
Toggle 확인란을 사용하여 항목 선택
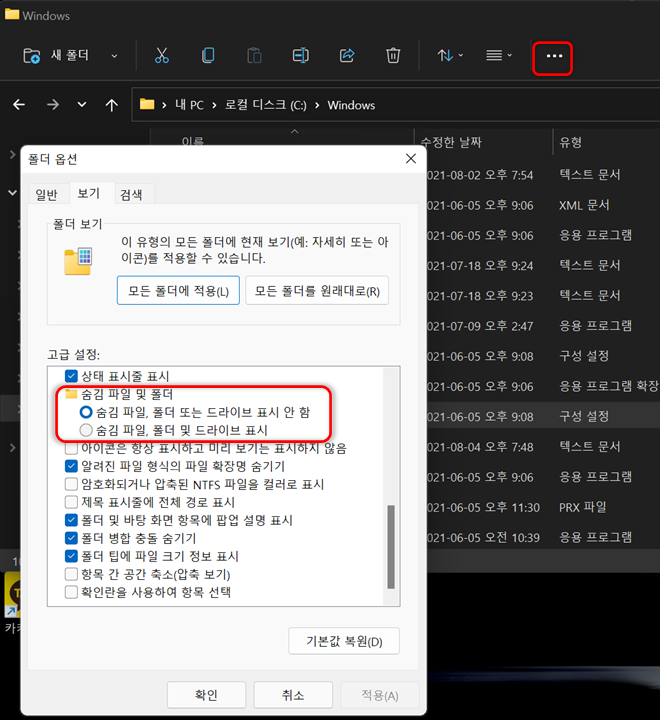pos(71,592)
